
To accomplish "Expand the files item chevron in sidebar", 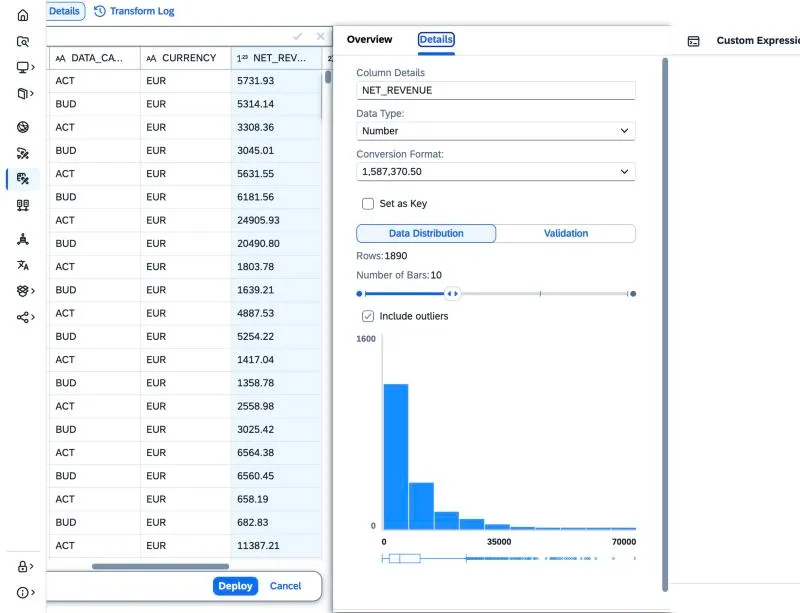I will [x=32, y=93].
